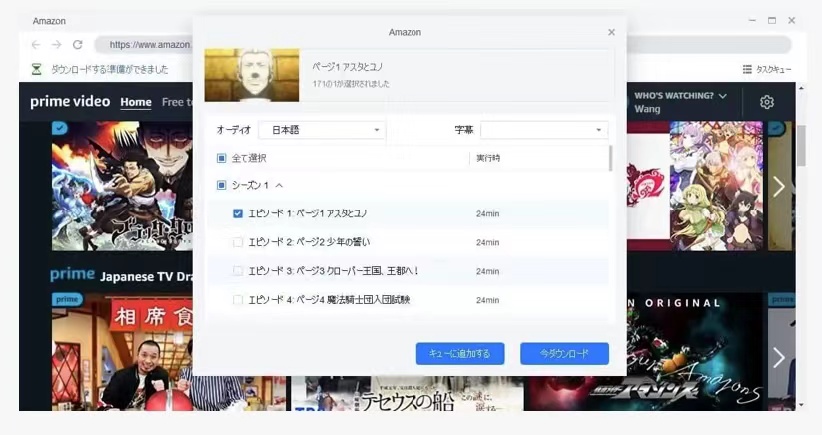Image resolution: width=822 pixels, height=435 pixels.
Task: Collapse the シーズン 1 episode list
Action: click(279, 186)
